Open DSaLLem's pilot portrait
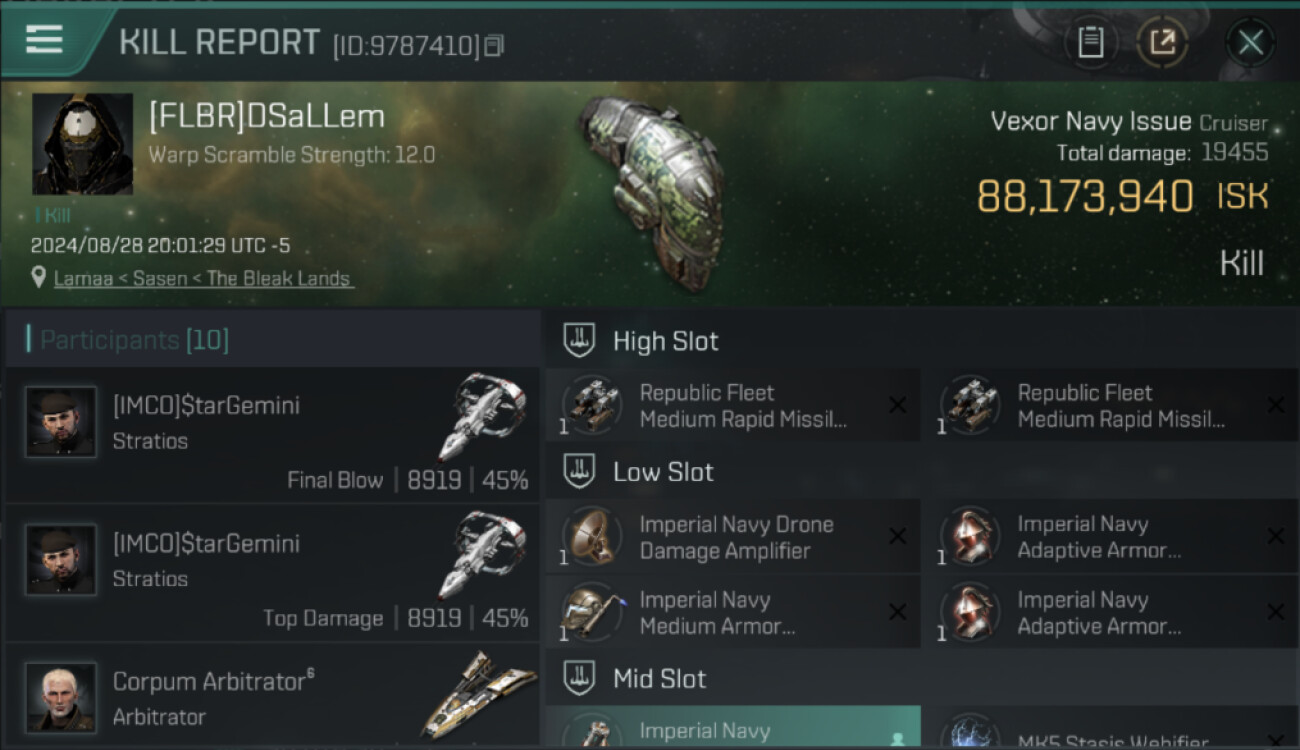 click(x=82, y=144)
